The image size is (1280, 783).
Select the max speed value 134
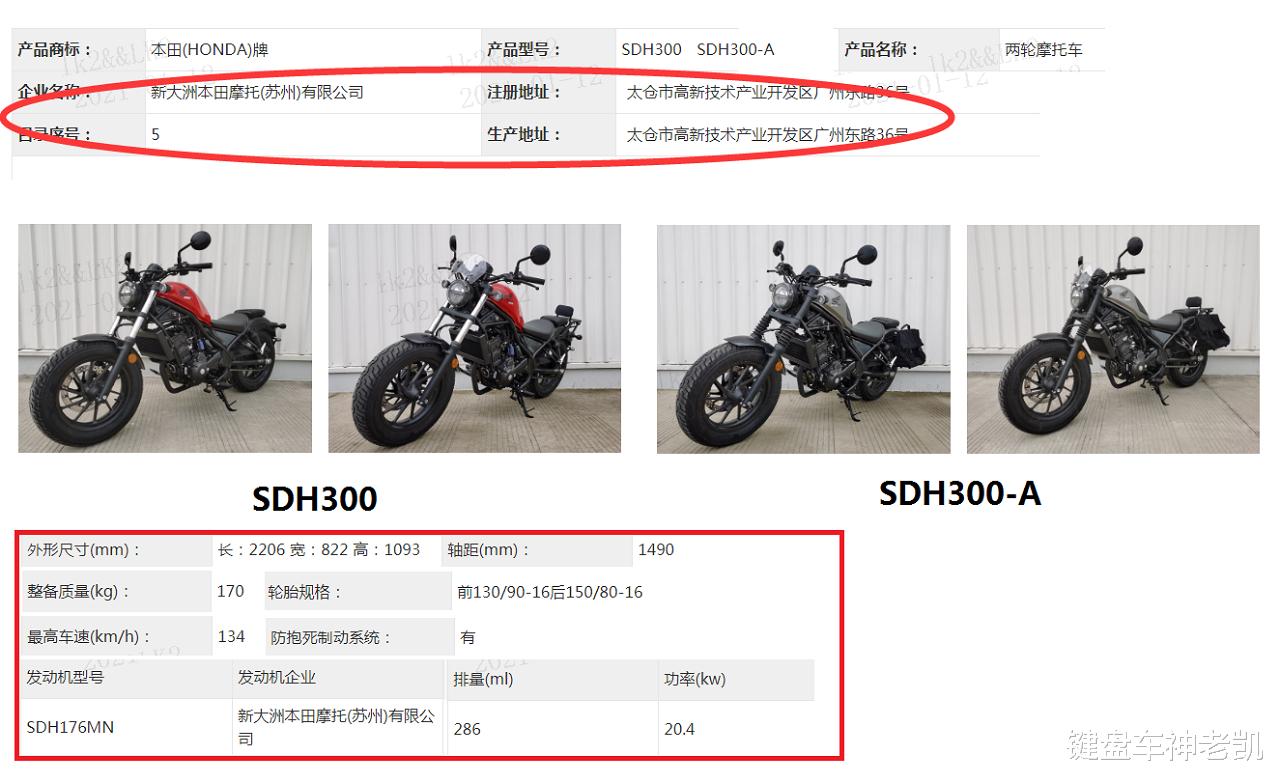pyautogui.click(x=231, y=636)
